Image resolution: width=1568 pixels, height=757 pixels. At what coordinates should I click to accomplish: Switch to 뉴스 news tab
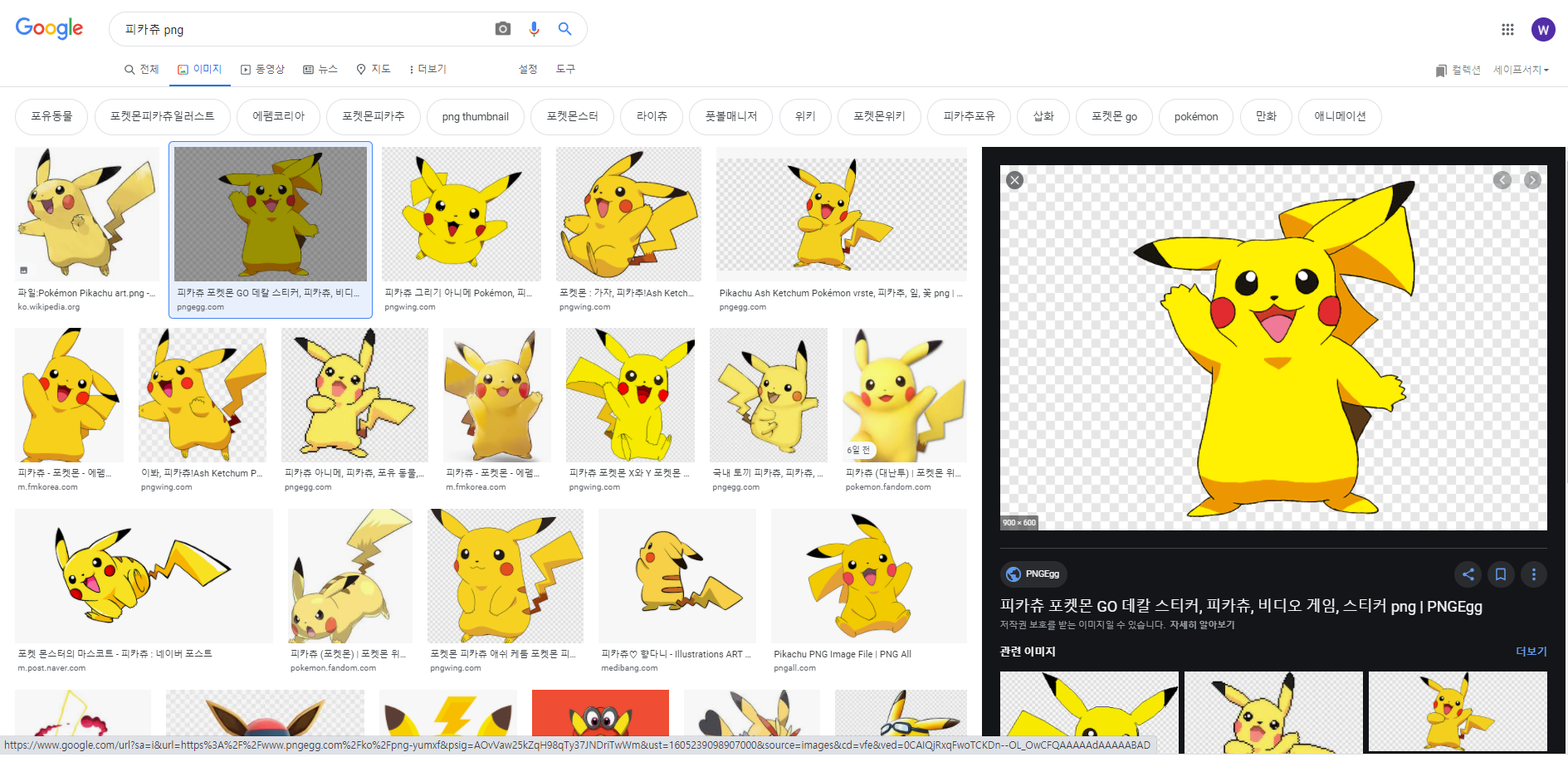click(320, 69)
